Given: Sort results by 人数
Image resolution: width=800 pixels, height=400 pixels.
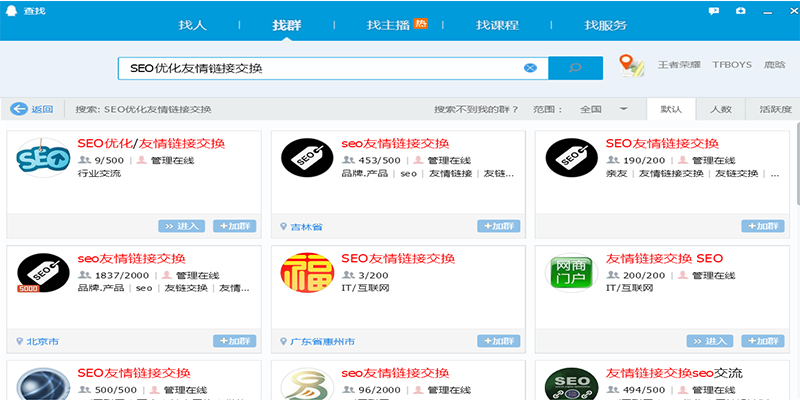Looking at the screenshot, I should pyautogui.click(x=721, y=109).
